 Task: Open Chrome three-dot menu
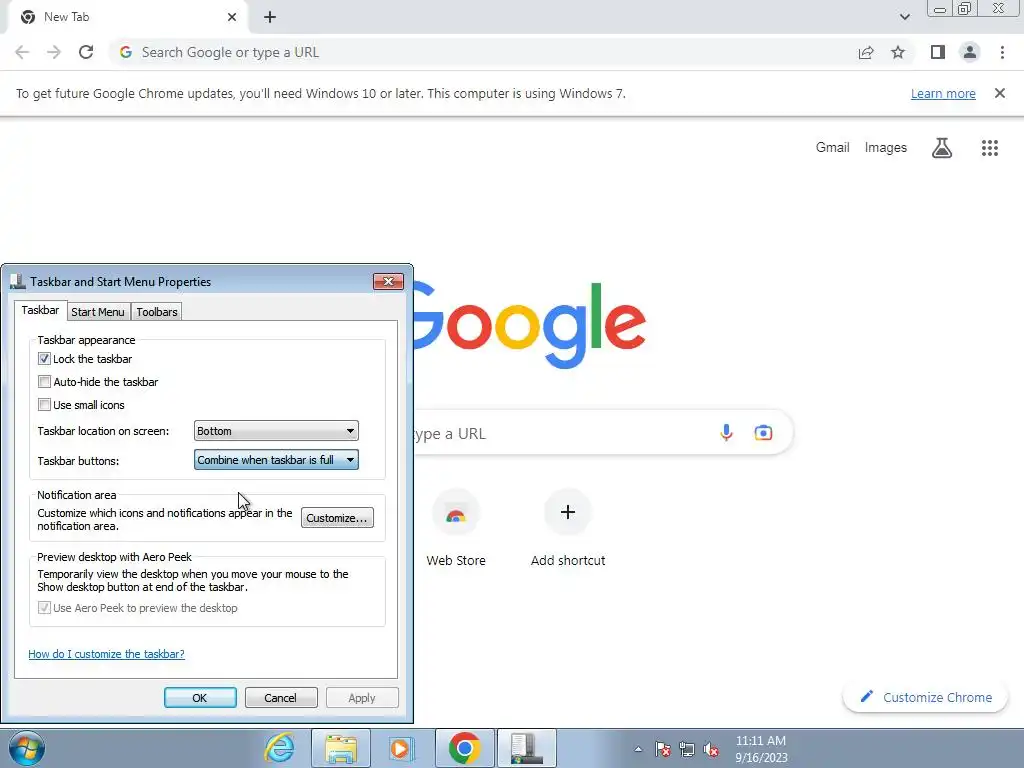(x=1002, y=52)
